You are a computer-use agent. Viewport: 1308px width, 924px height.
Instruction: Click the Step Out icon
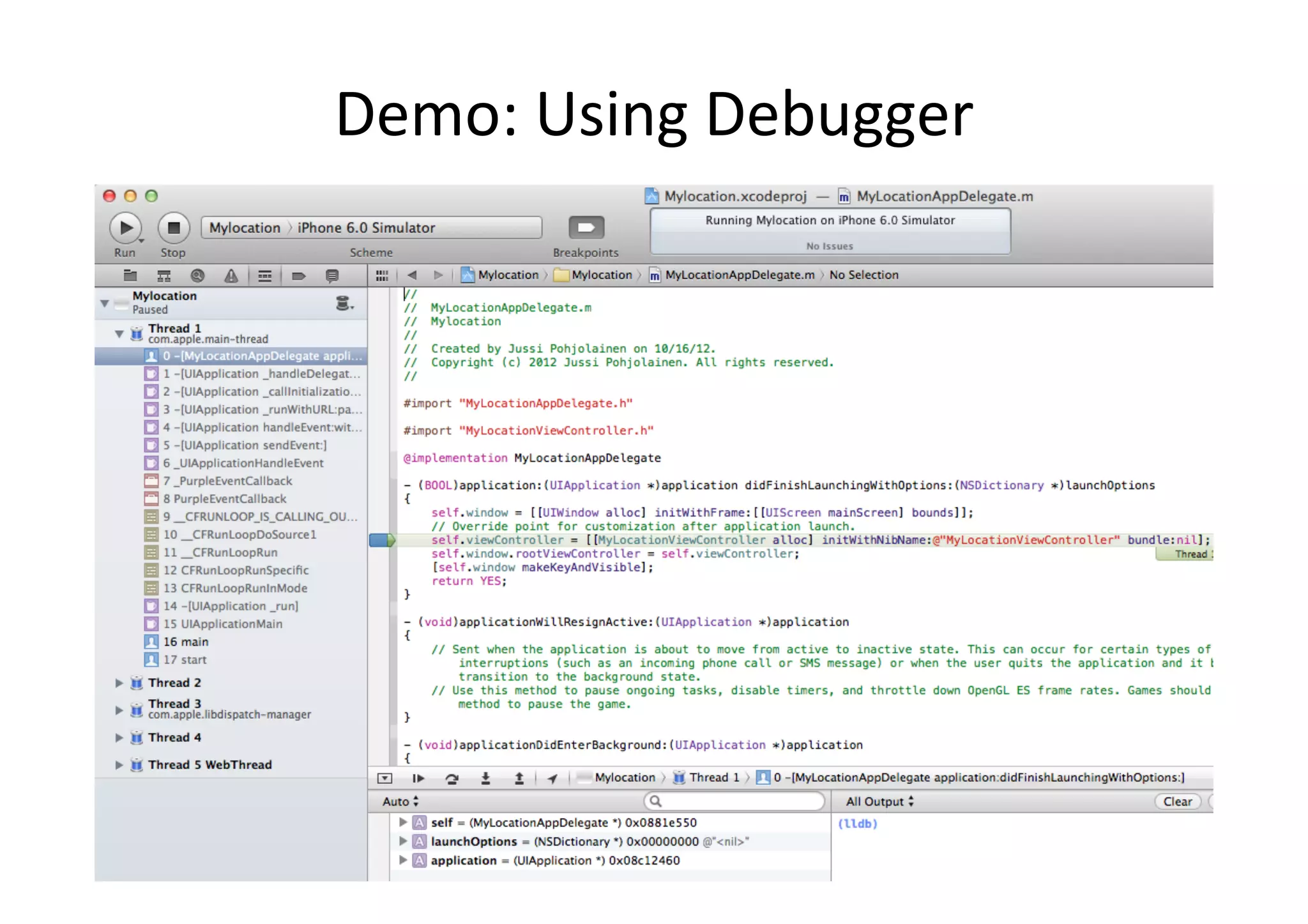coord(519,778)
